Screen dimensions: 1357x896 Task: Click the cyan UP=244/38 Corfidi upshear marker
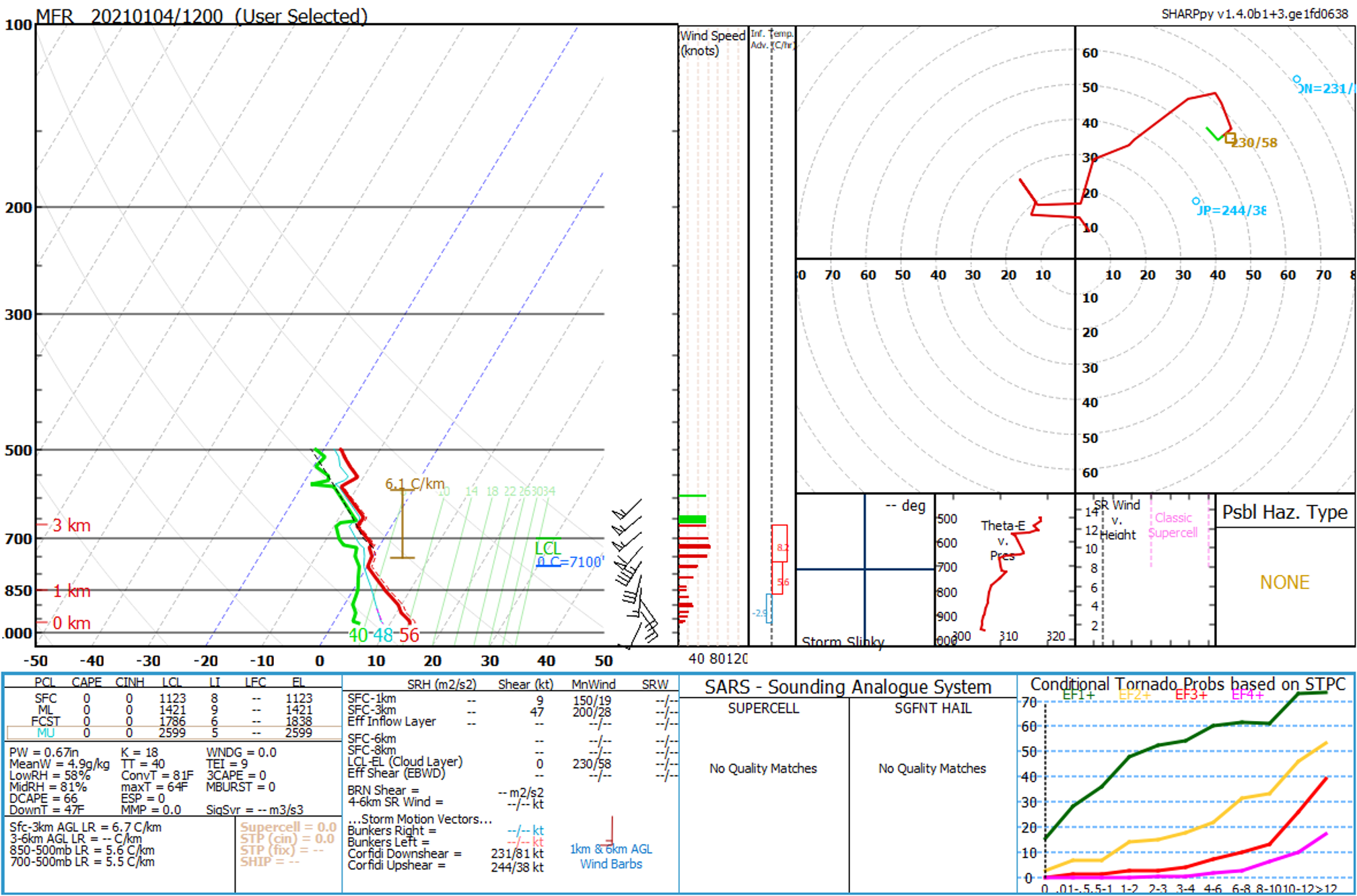click(x=1195, y=201)
